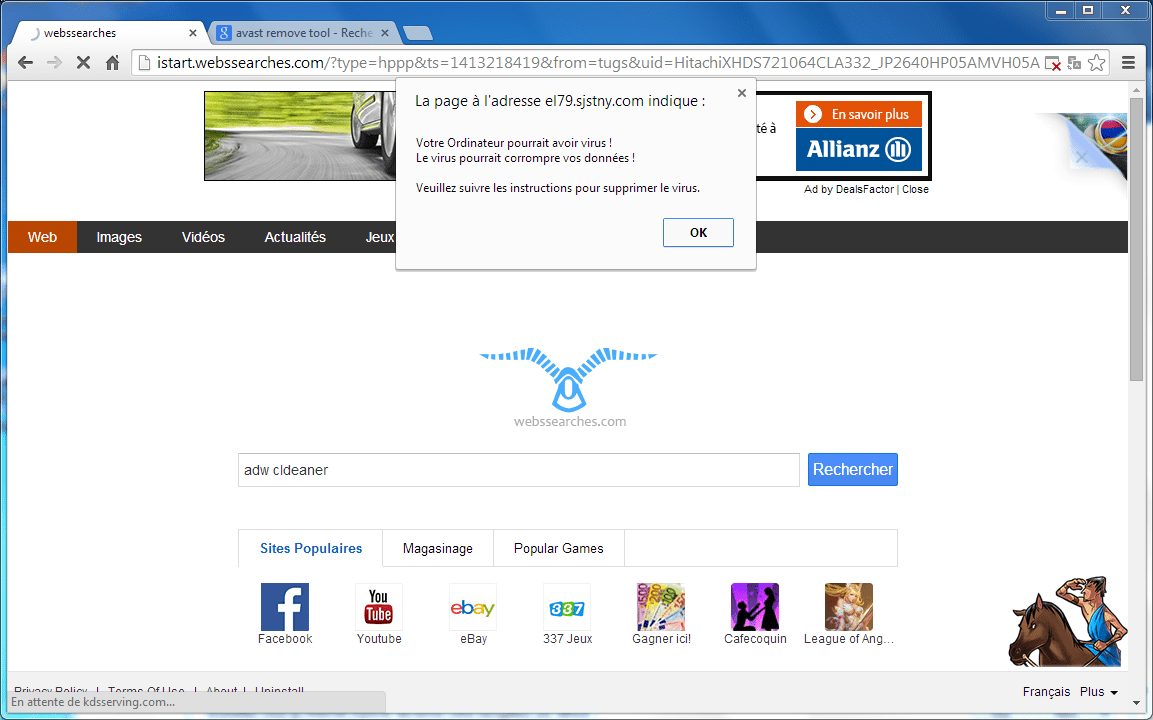Viewport: 1153px width, 720px height.
Task: Expand the Plus dropdown in footer
Action: coord(1099,691)
